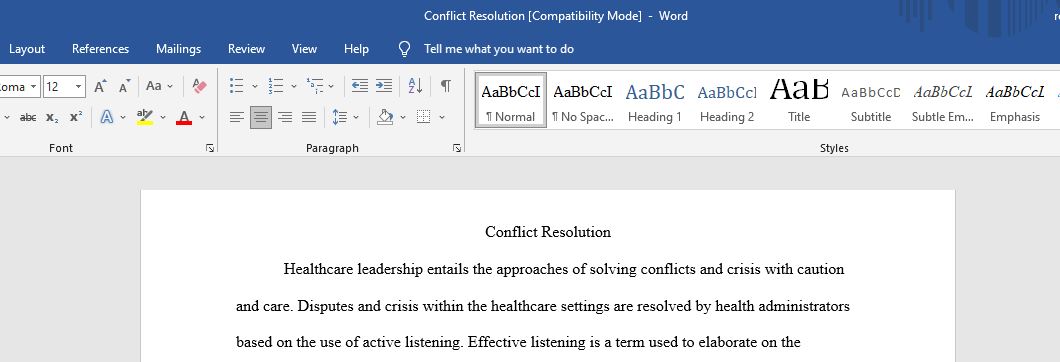Toggle superscript formatting
The image size is (1060, 362).
click(76, 117)
